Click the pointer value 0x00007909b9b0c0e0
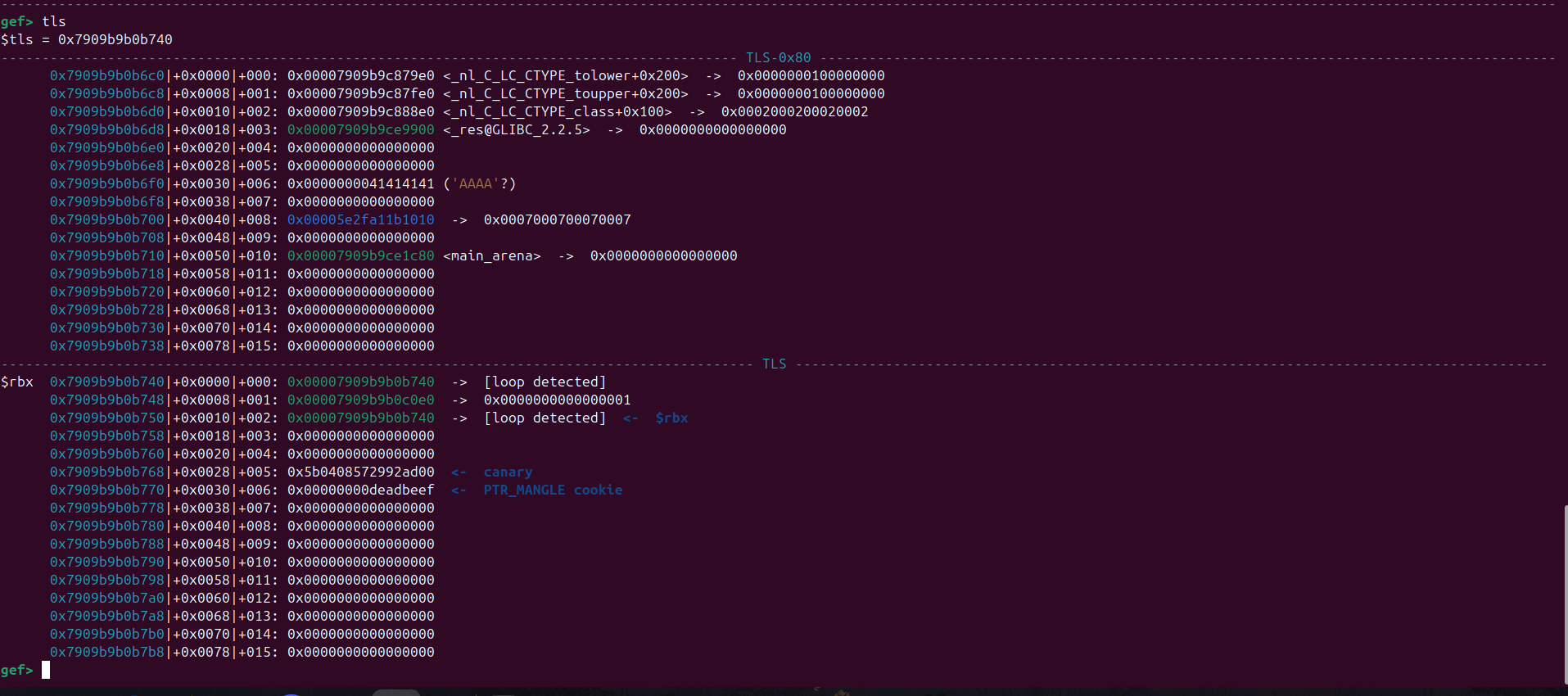The height and width of the screenshot is (696, 1568). point(360,400)
